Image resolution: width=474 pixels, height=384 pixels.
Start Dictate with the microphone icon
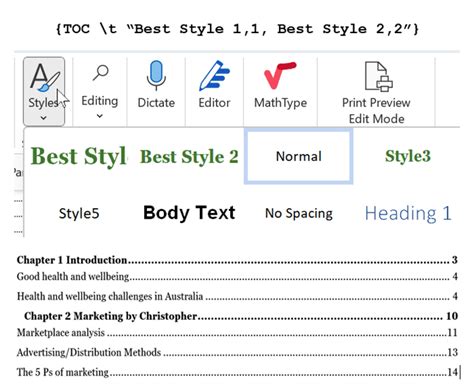[x=156, y=76]
